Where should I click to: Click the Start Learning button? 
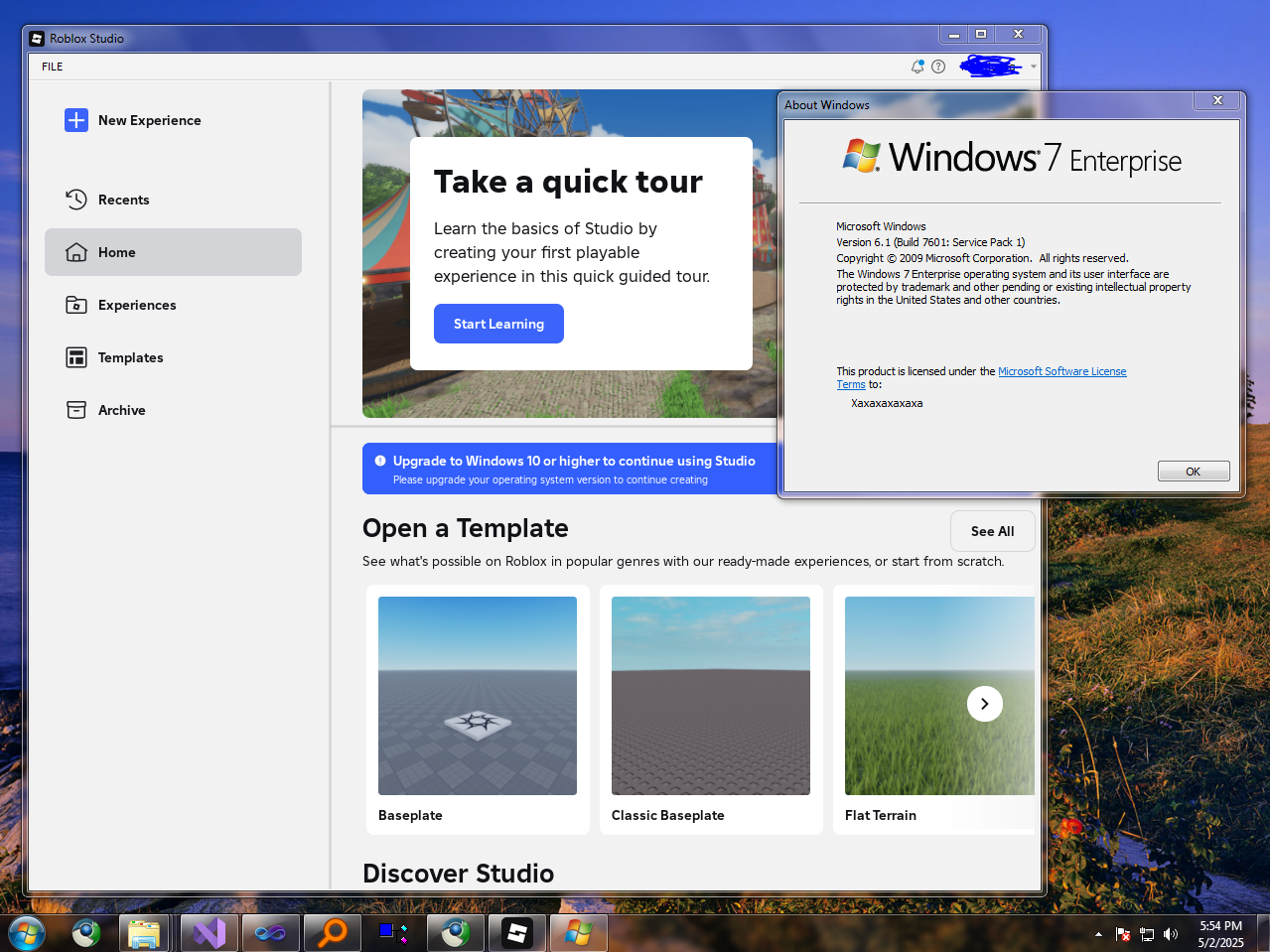[x=498, y=324]
